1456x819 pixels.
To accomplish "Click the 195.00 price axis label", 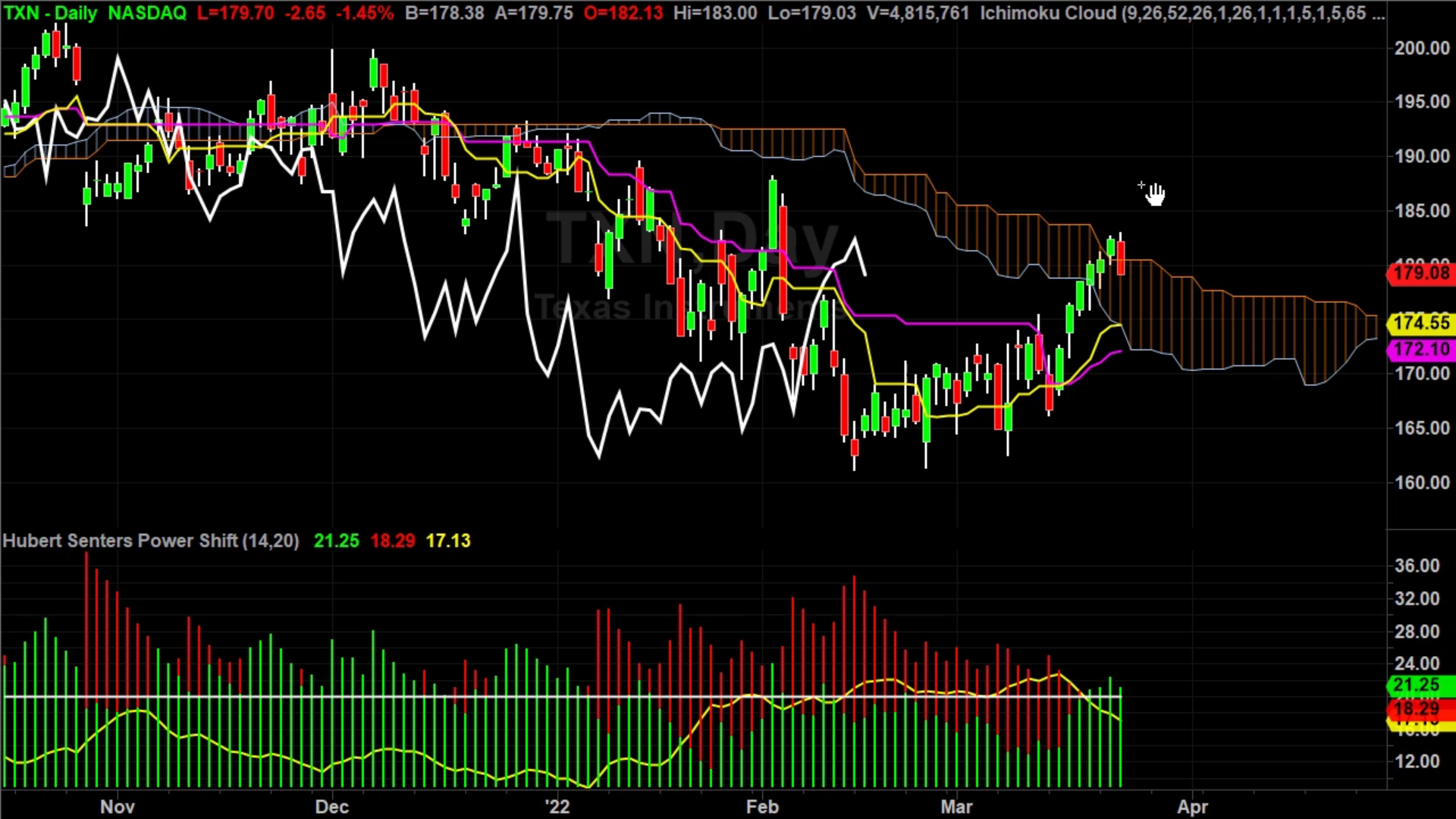I will 1422,102.
